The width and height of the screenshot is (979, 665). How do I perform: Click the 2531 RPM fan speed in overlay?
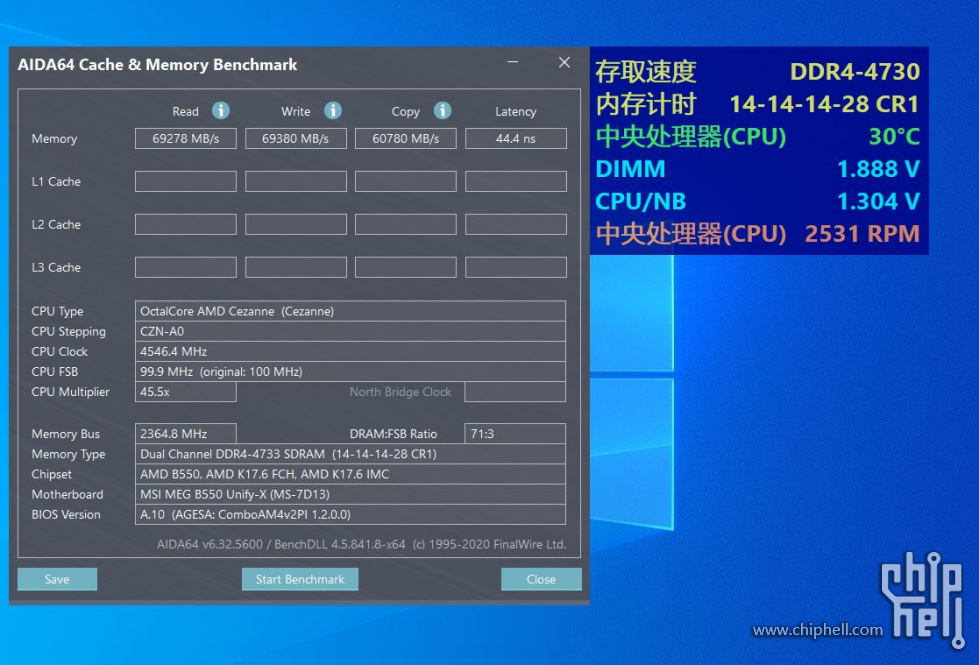point(862,234)
